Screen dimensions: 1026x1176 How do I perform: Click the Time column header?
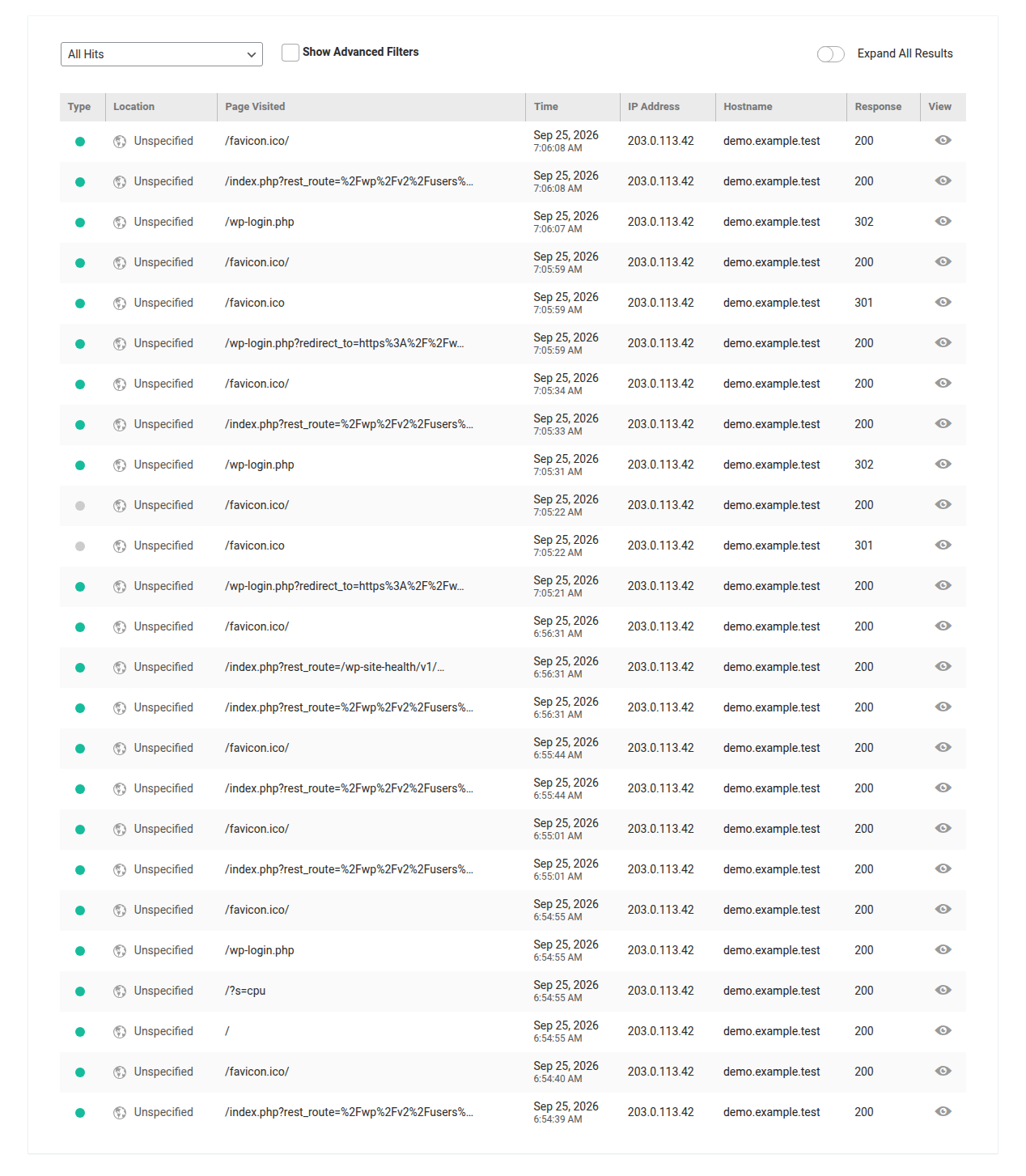click(546, 107)
